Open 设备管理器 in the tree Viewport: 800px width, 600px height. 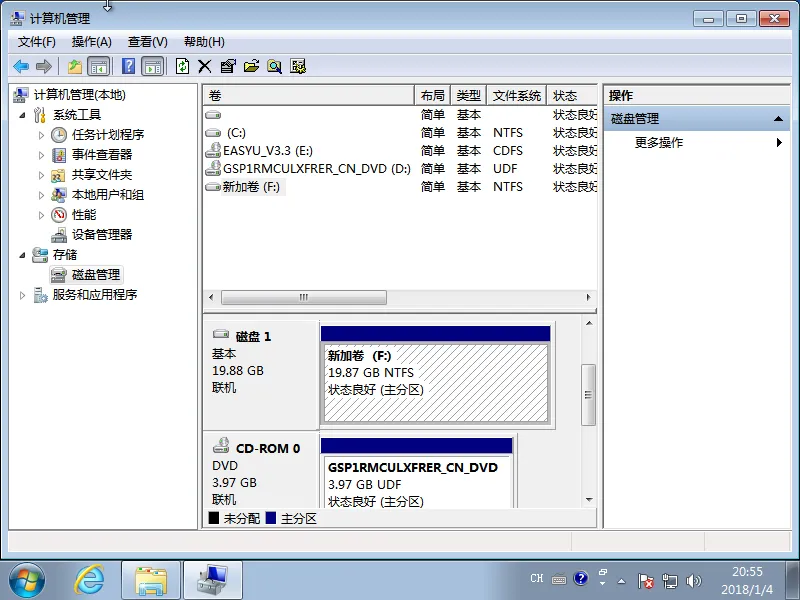102,235
